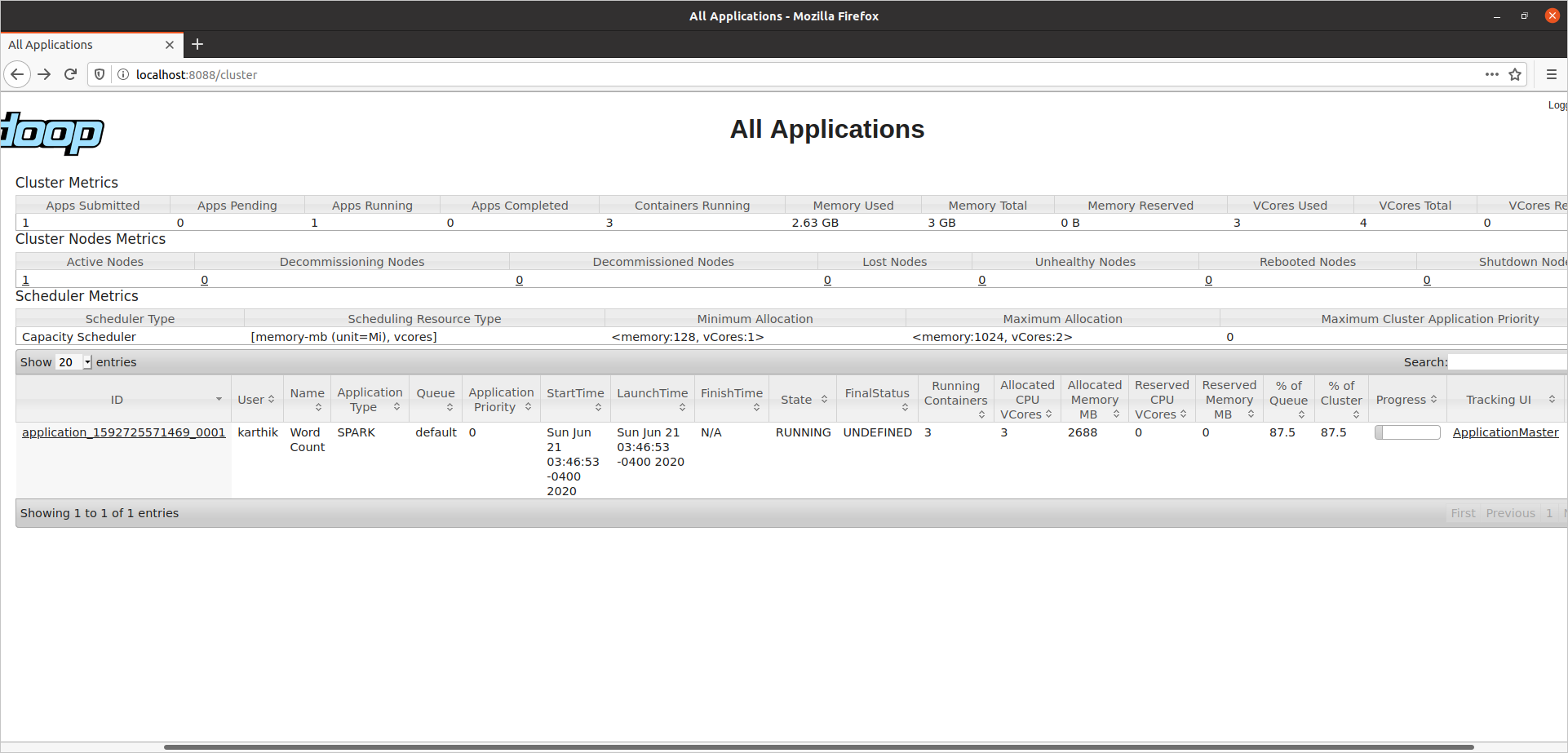Viewport: 1568px width, 753px height.
Task: Go forward using the browser forward arrow
Action: pyautogui.click(x=45, y=74)
